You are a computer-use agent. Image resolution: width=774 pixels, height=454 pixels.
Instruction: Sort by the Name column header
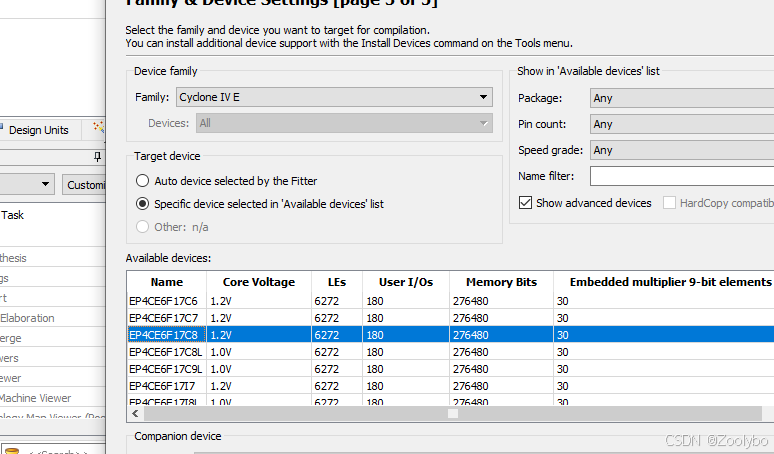[x=167, y=282]
